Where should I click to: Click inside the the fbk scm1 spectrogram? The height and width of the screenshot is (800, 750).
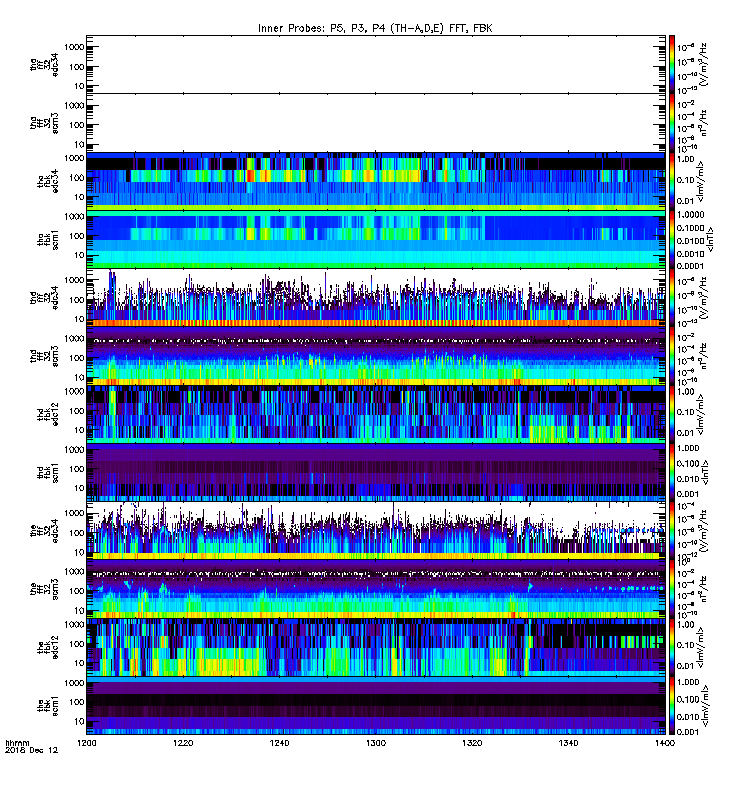pyautogui.click(x=376, y=706)
